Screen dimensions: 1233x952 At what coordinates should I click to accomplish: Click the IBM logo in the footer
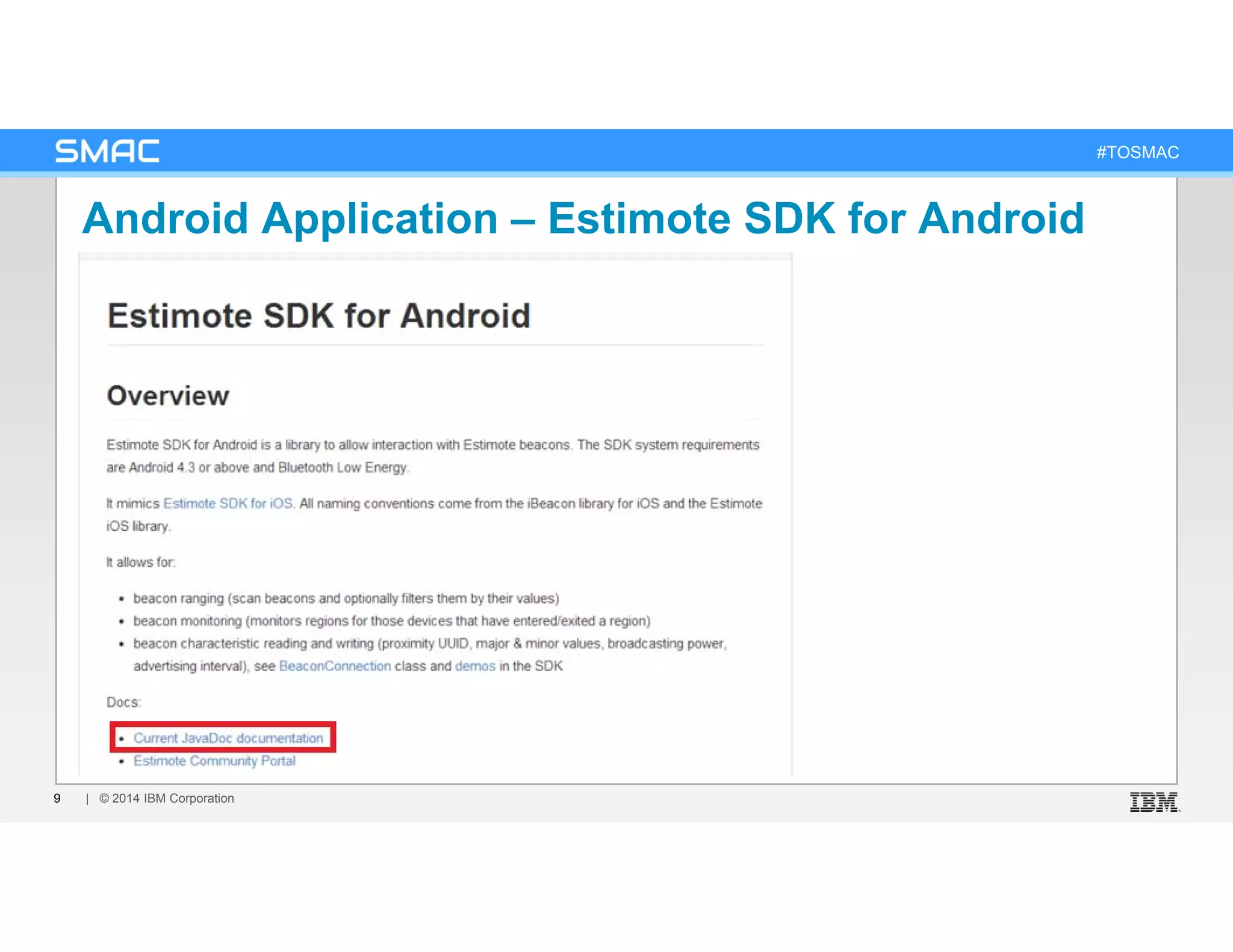click(1154, 802)
